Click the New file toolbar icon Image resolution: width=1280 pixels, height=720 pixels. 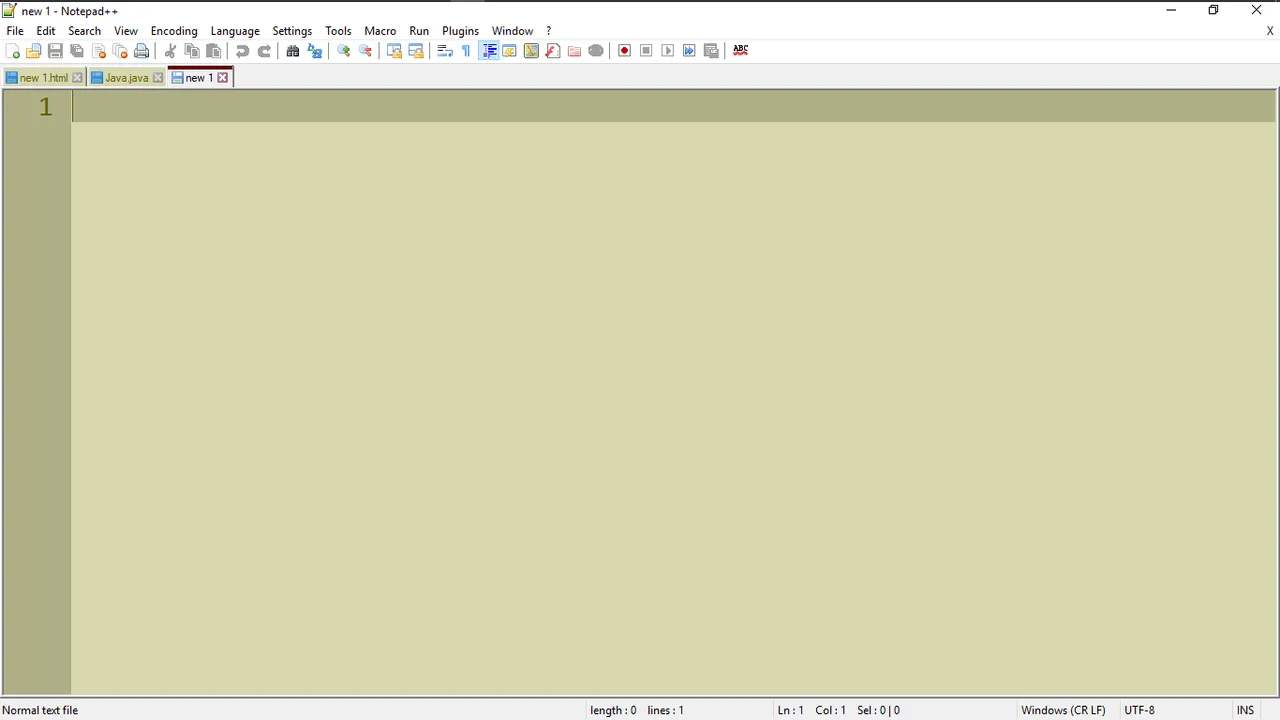tap(13, 51)
